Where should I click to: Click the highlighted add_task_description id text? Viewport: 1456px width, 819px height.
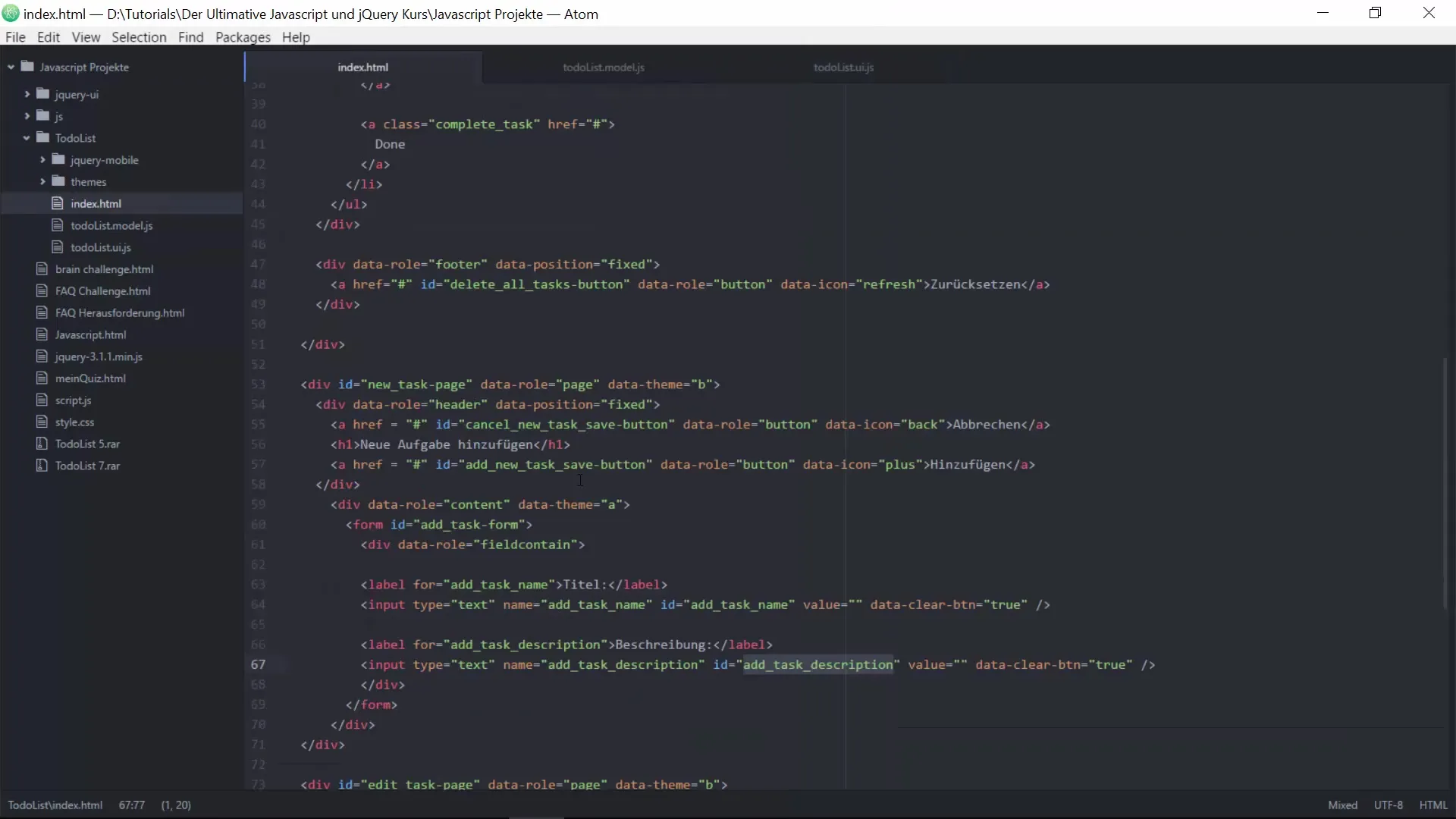pyautogui.click(x=817, y=665)
